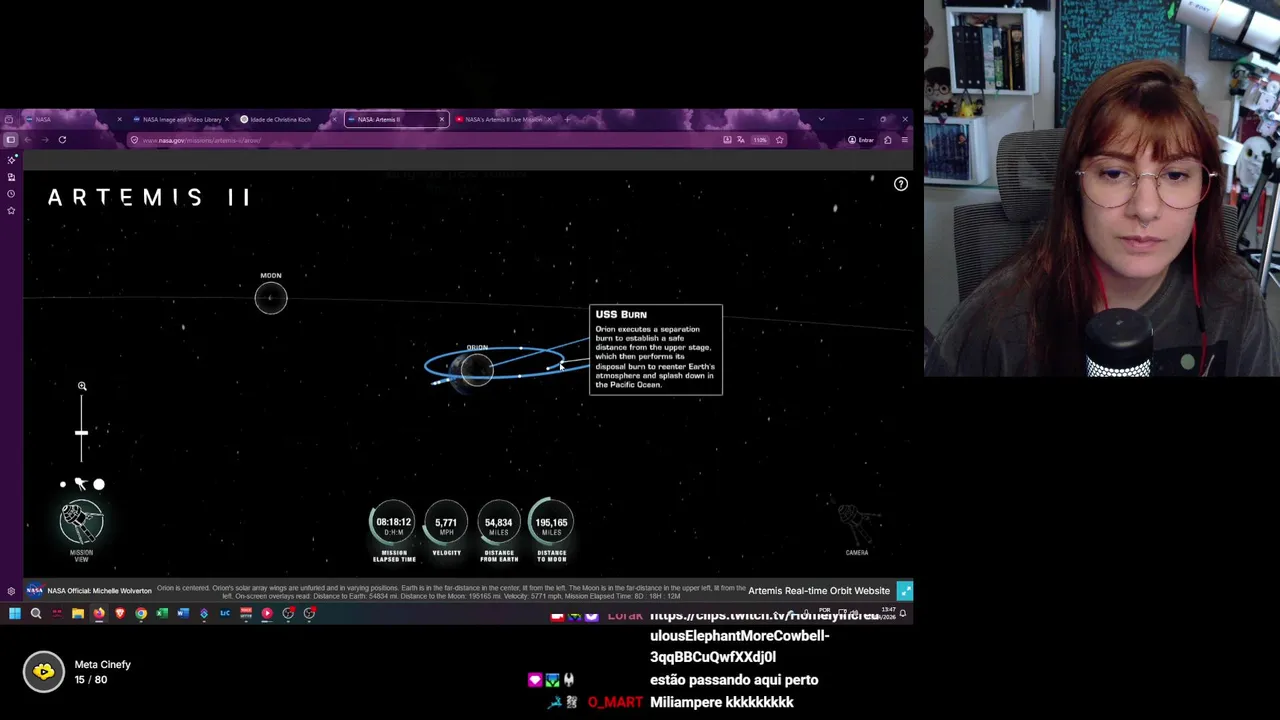This screenshot has height=720, width=1280.
Task: Open the Windows Start menu
Action: tap(15, 613)
